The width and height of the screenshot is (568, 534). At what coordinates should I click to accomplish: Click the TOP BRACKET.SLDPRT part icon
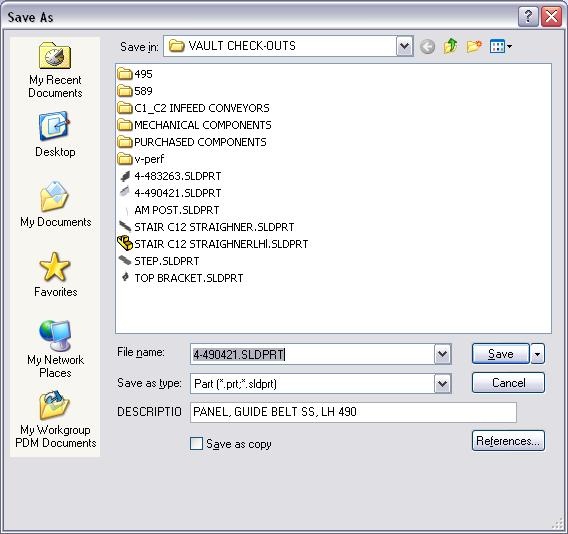(125, 277)
